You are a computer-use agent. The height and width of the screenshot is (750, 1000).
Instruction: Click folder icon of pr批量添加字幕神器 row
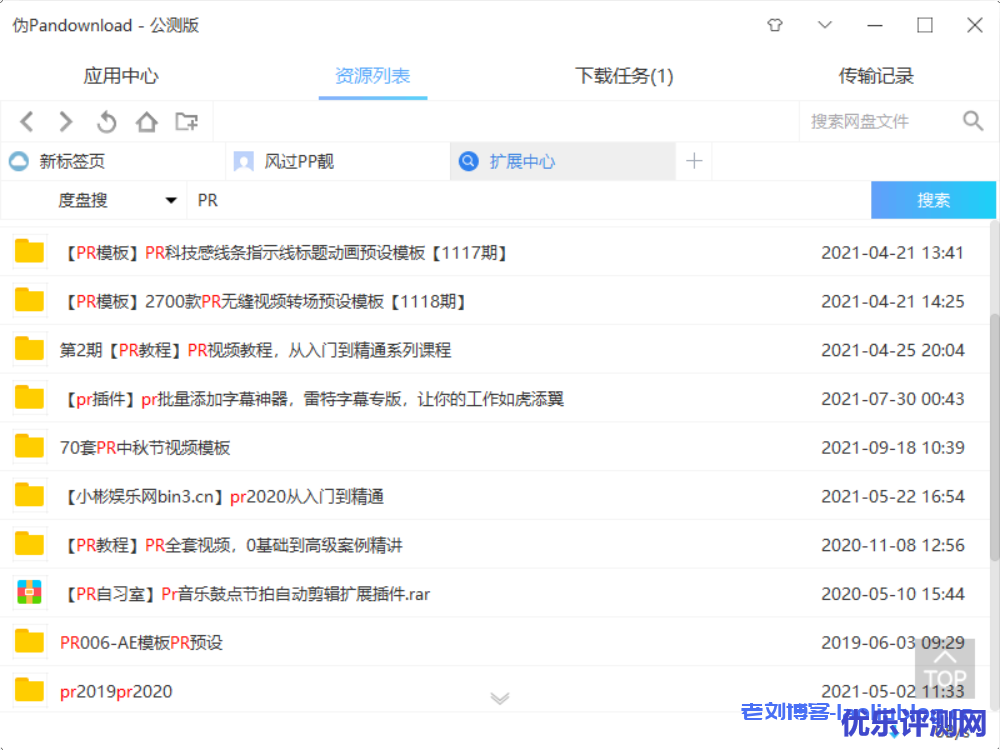[29, 398]
